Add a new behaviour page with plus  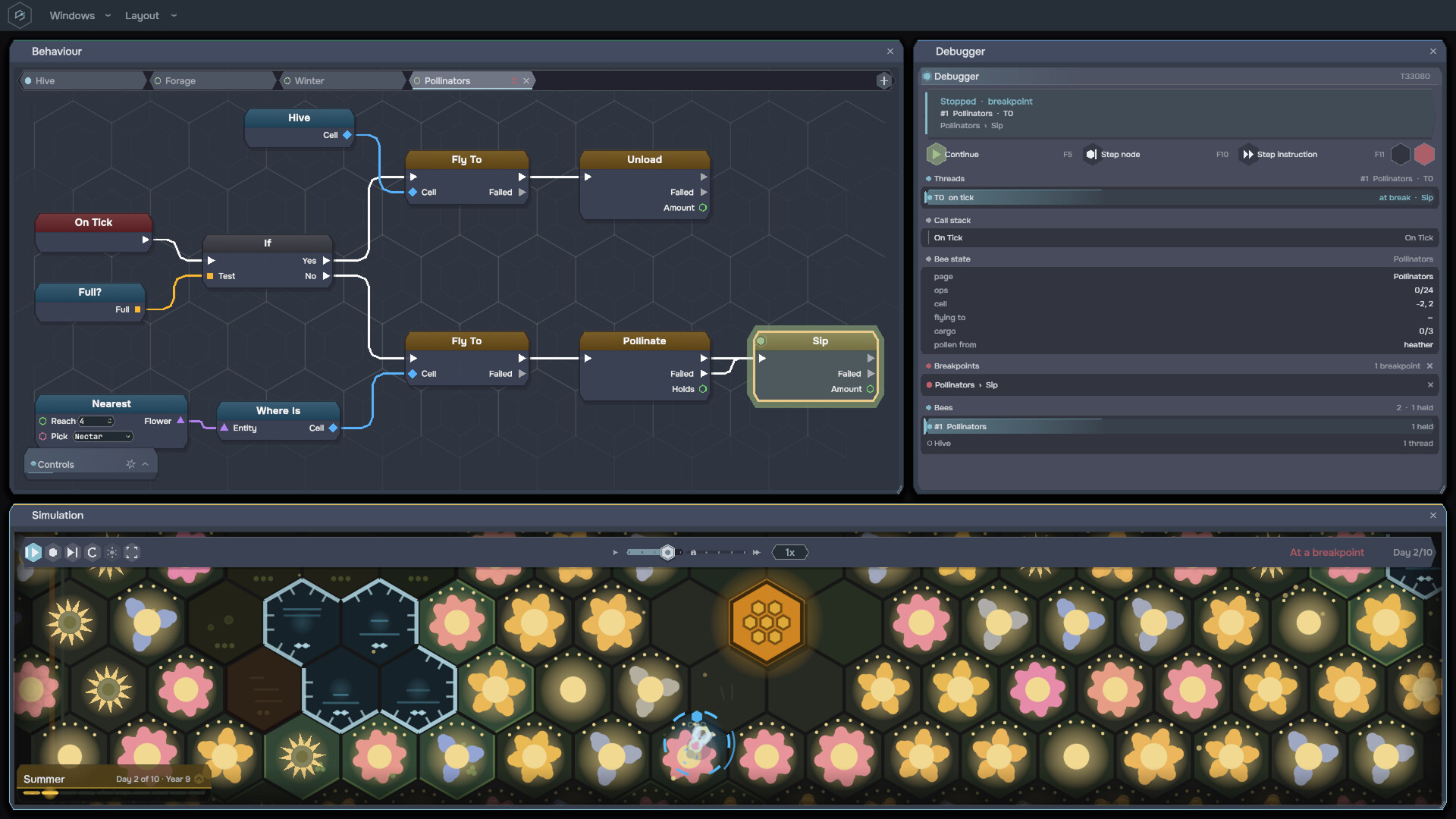[x=884, y=80]
